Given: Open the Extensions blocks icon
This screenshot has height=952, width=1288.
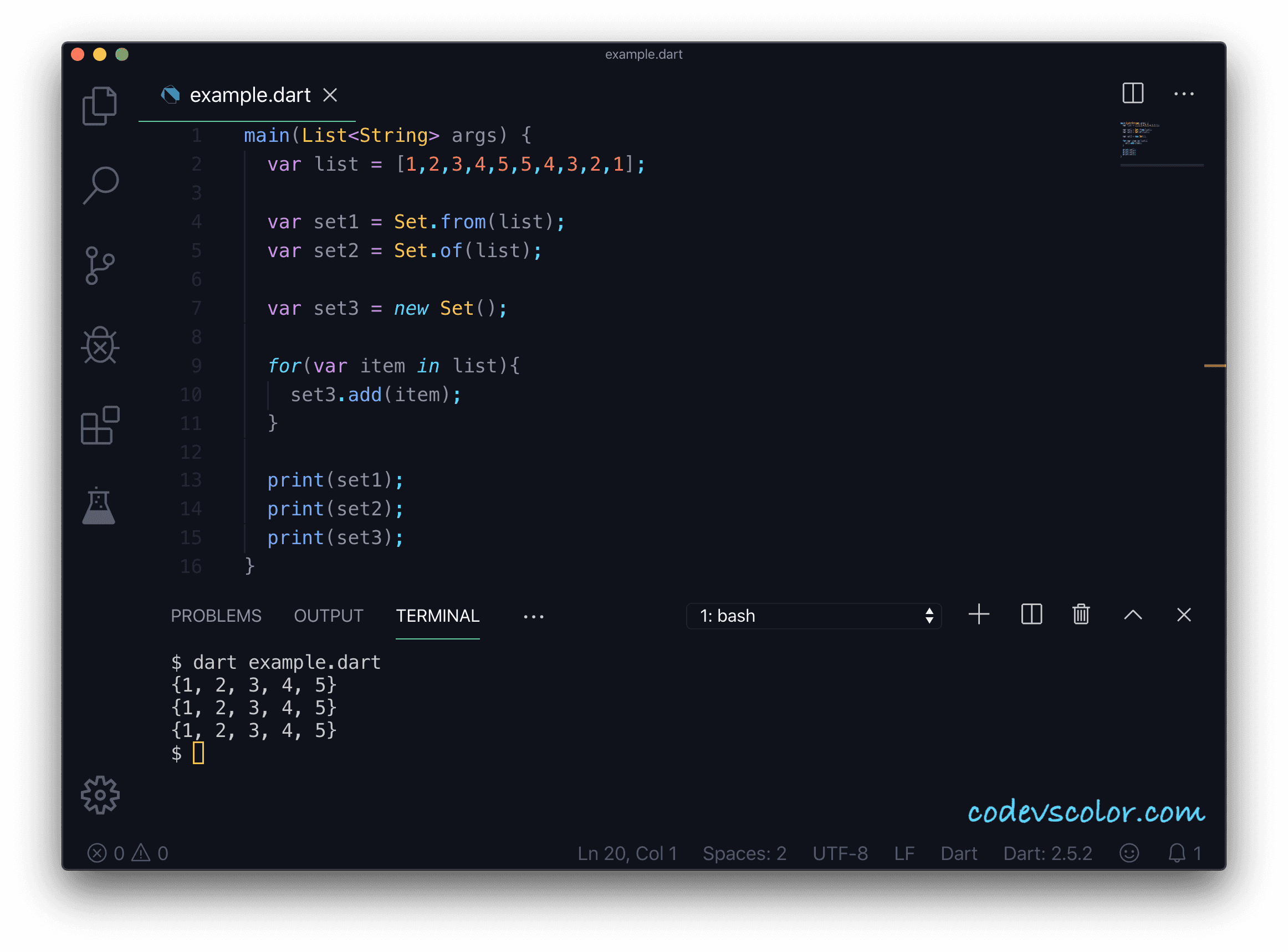Looking at the screenshot, I should click(x=100, y=426).
